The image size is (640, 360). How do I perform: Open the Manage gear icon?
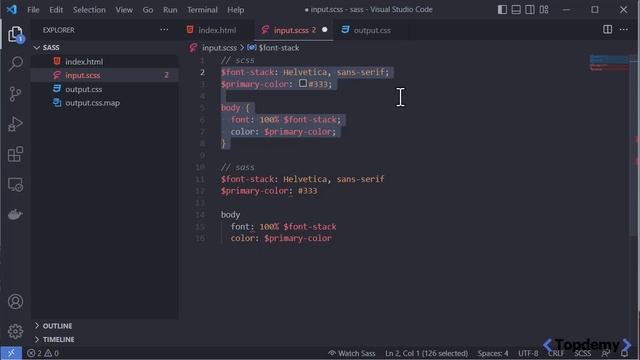(x=16, y=331)
